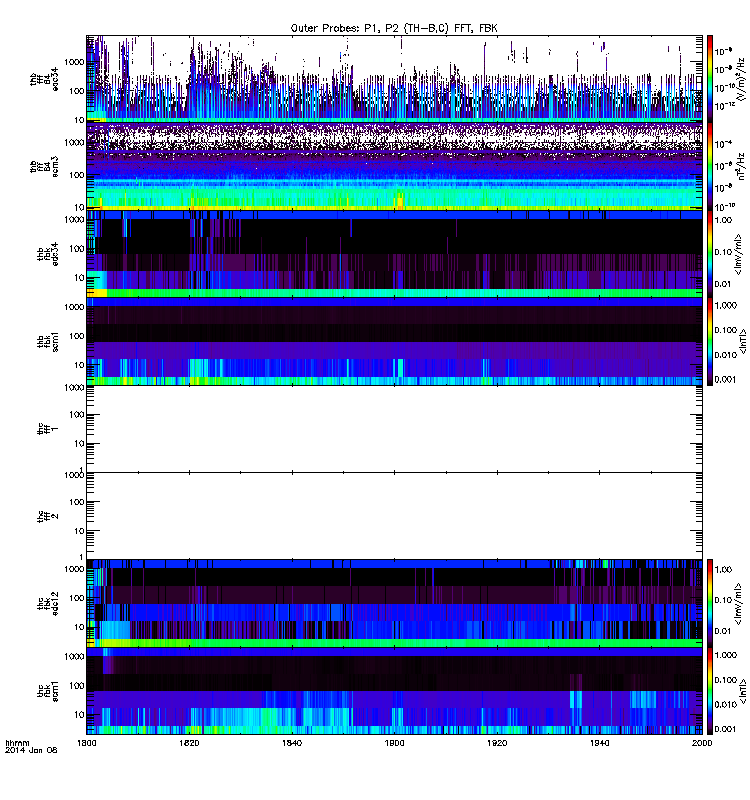Click the nT²/Hz color bar
750x800 pixels.
tap(709, 166)
